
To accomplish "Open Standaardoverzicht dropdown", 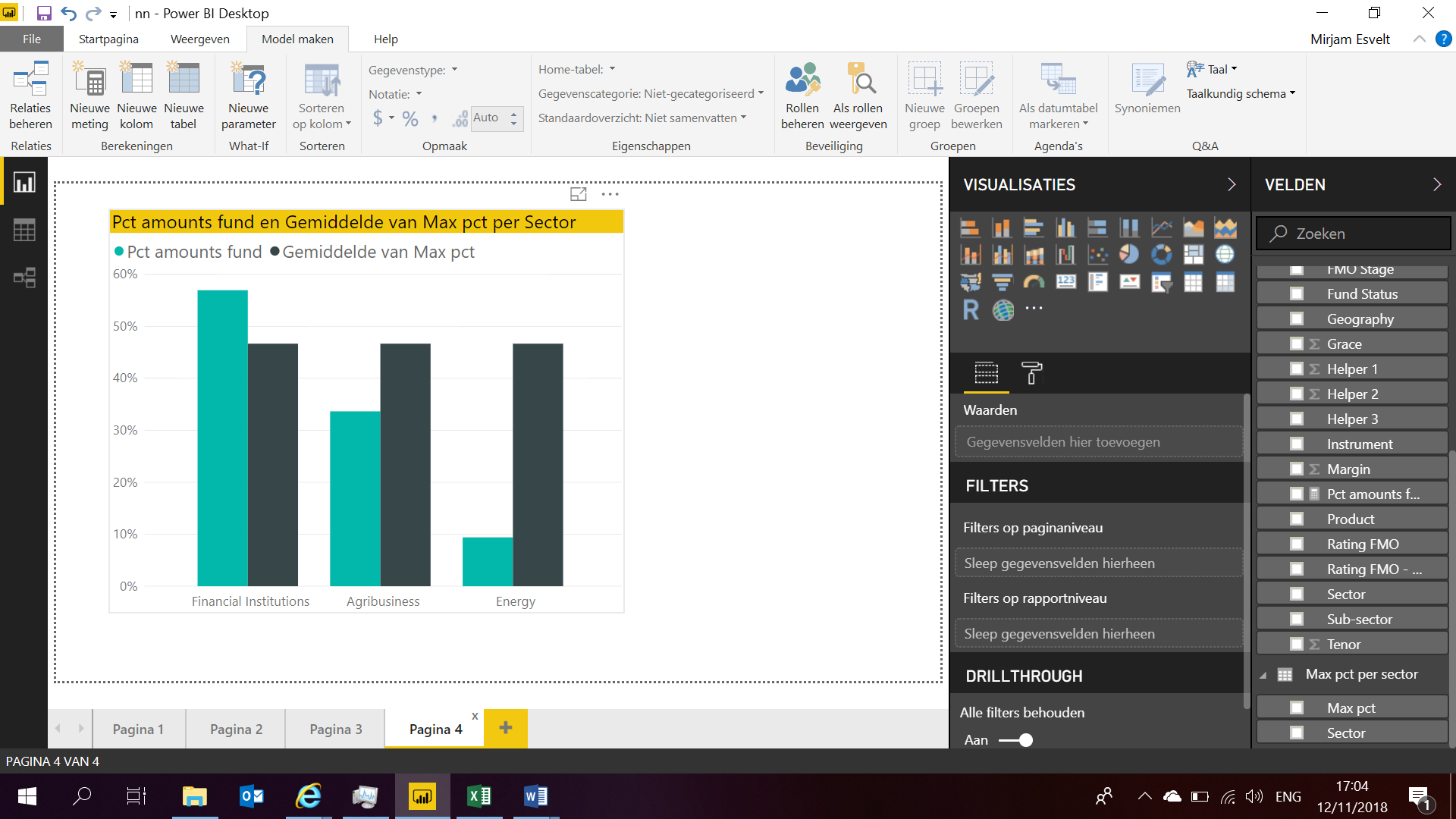I will pyautogui.click(x=642, y=118).
